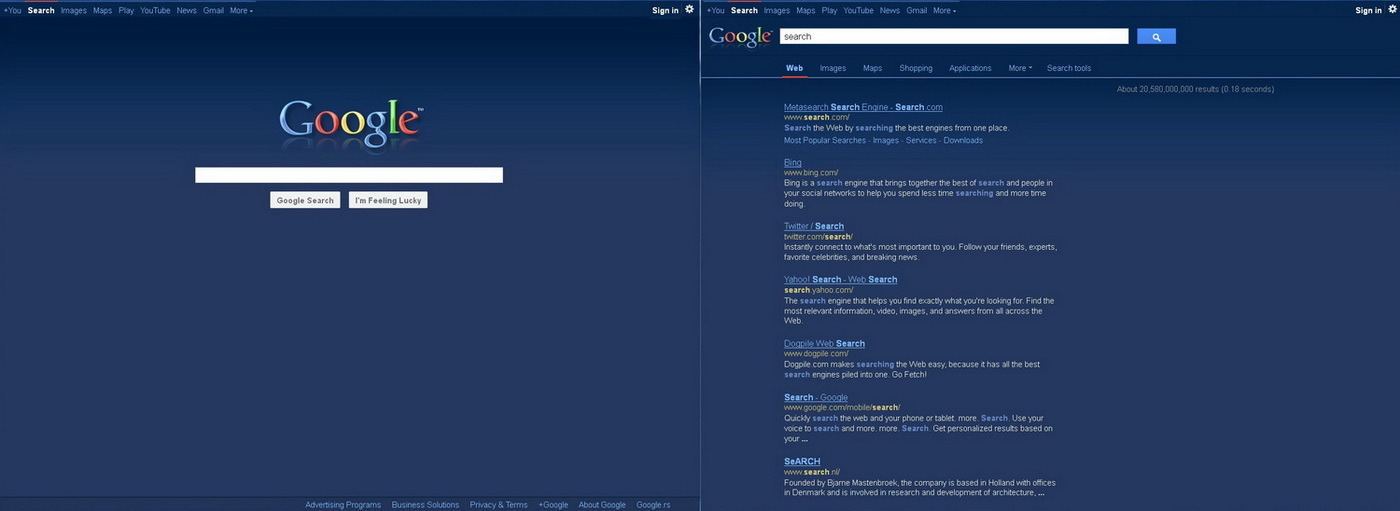The width and height of the screenshot is (1400, 511).
Task: Click Services sublink under Search.com
Action: [x=921, y=140]
